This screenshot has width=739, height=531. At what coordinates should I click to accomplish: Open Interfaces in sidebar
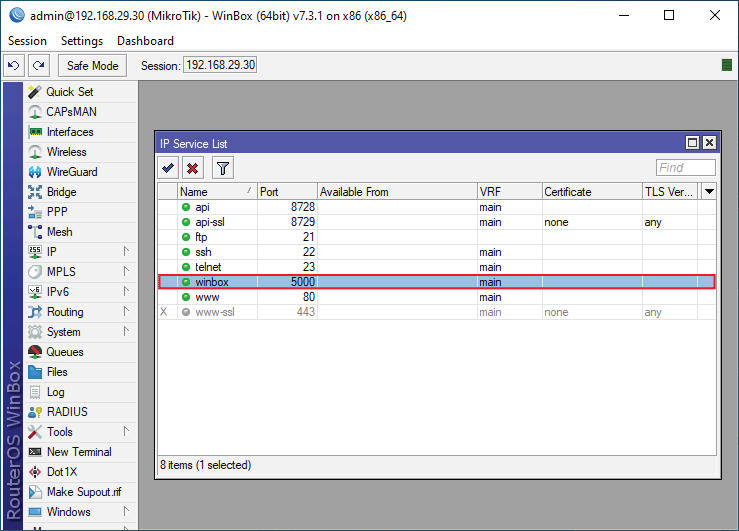pyautogui.click(x=81, y=132)
